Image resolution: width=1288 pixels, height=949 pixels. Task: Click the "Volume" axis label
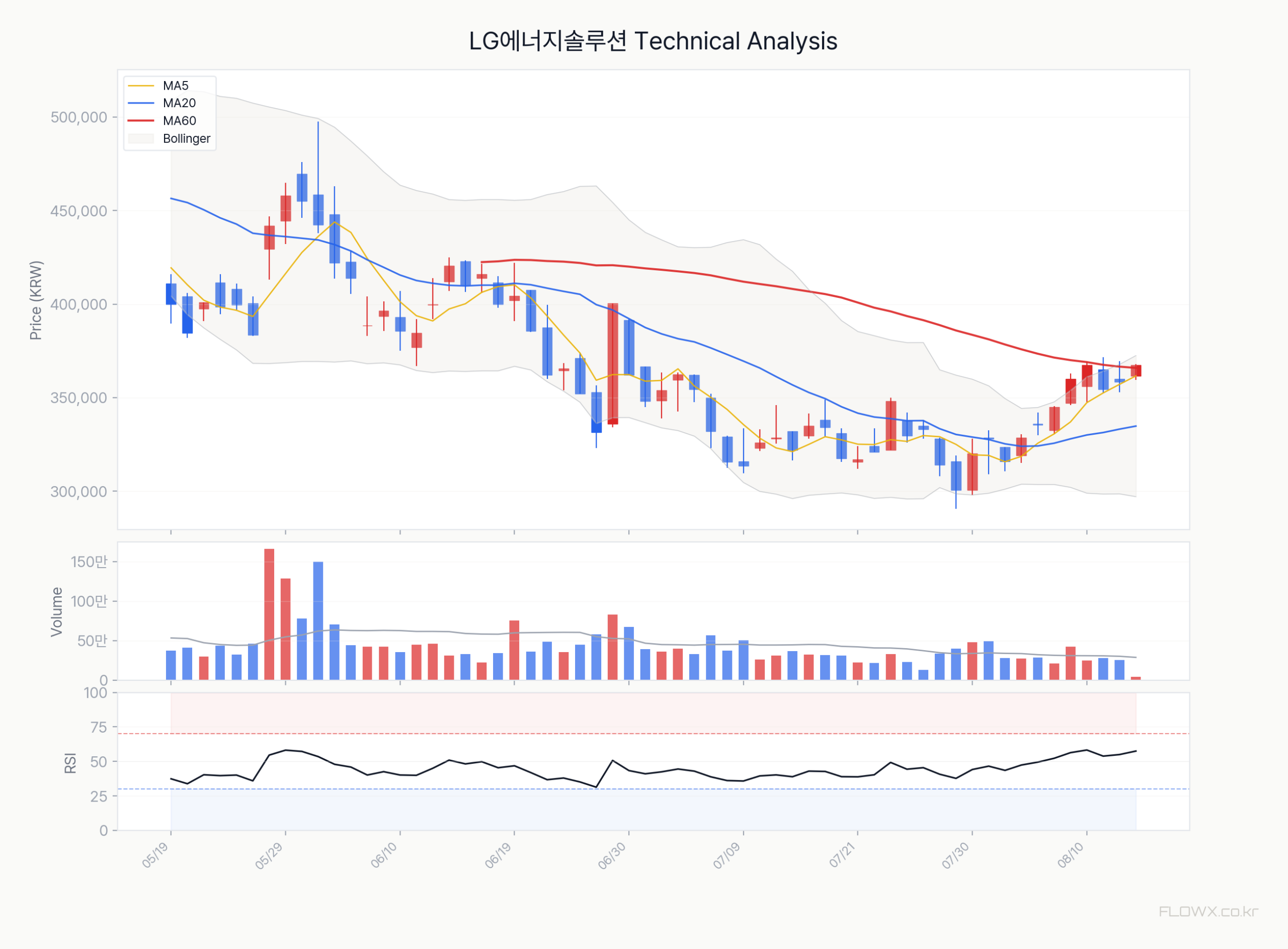click(x=56, y=612)
